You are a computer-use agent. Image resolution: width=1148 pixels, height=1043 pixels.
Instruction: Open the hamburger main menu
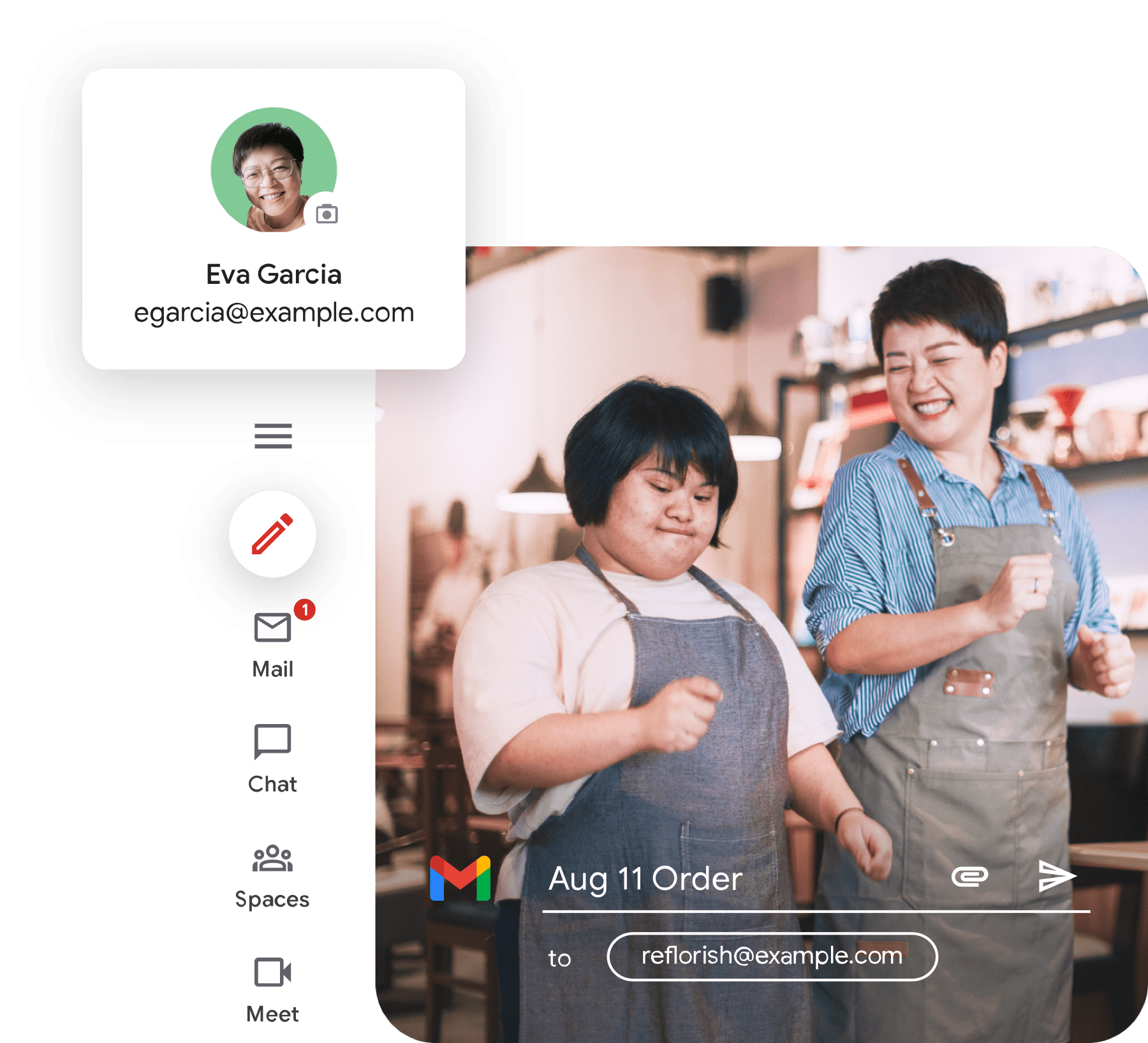click(273, 436)
